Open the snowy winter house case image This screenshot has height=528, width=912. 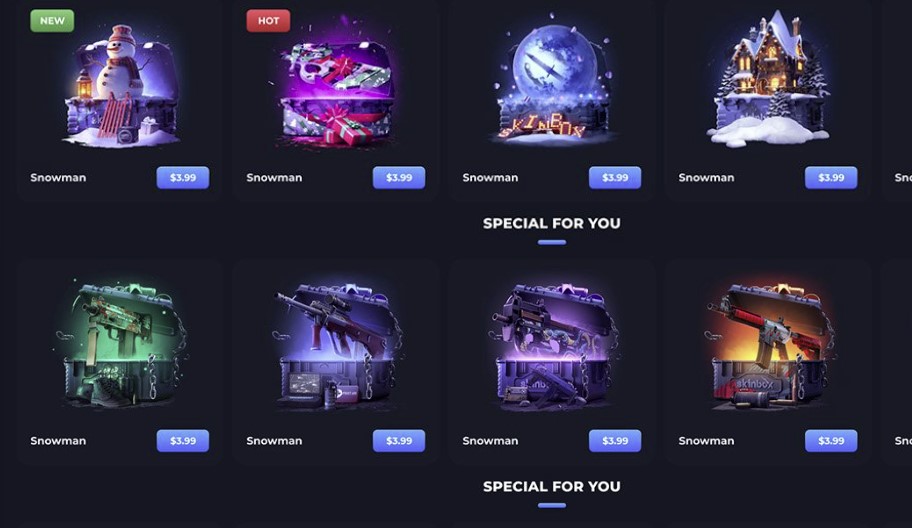tap(767, 77)
